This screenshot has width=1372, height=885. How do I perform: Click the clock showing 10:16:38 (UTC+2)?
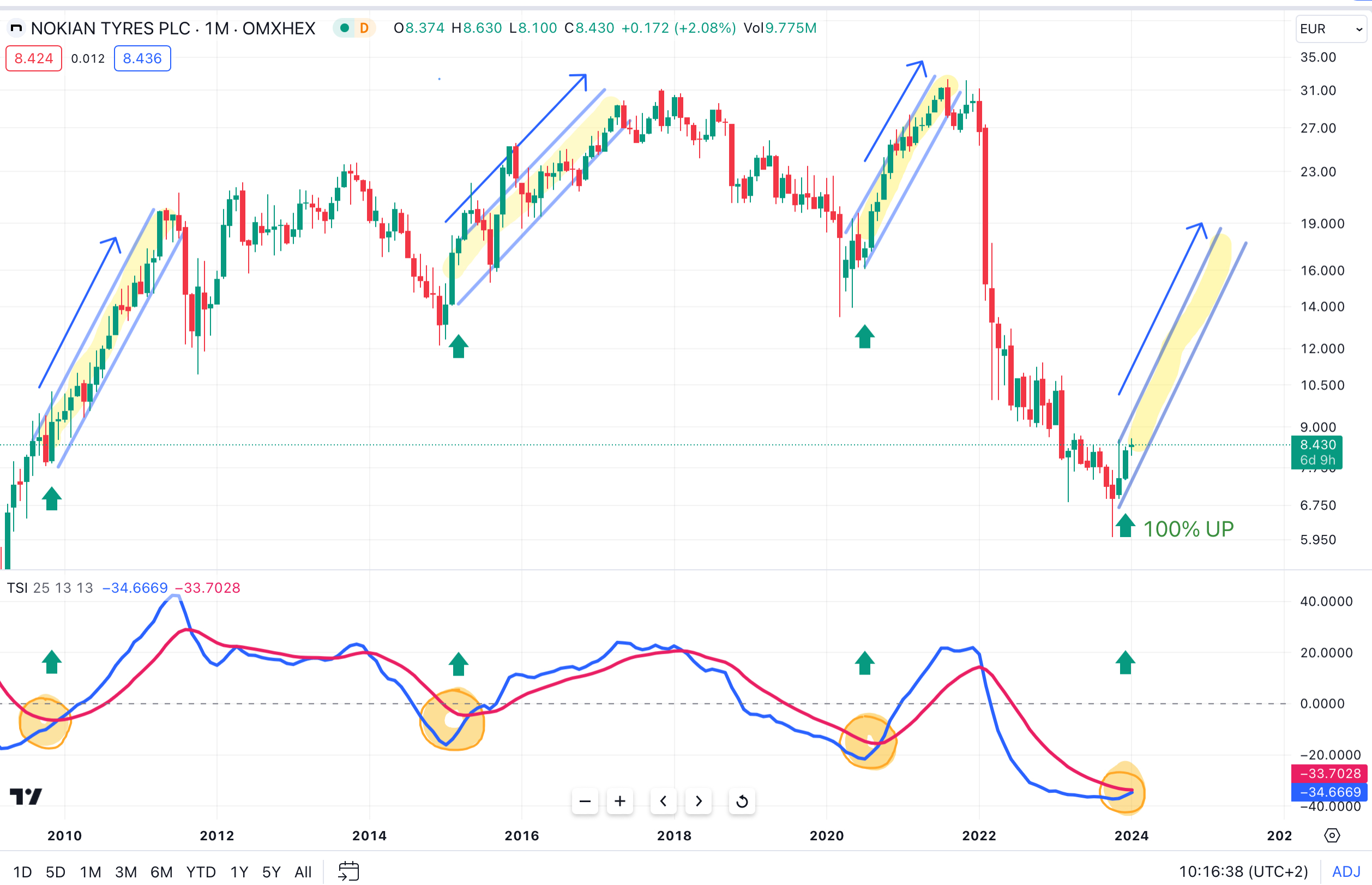(1243, 872)
